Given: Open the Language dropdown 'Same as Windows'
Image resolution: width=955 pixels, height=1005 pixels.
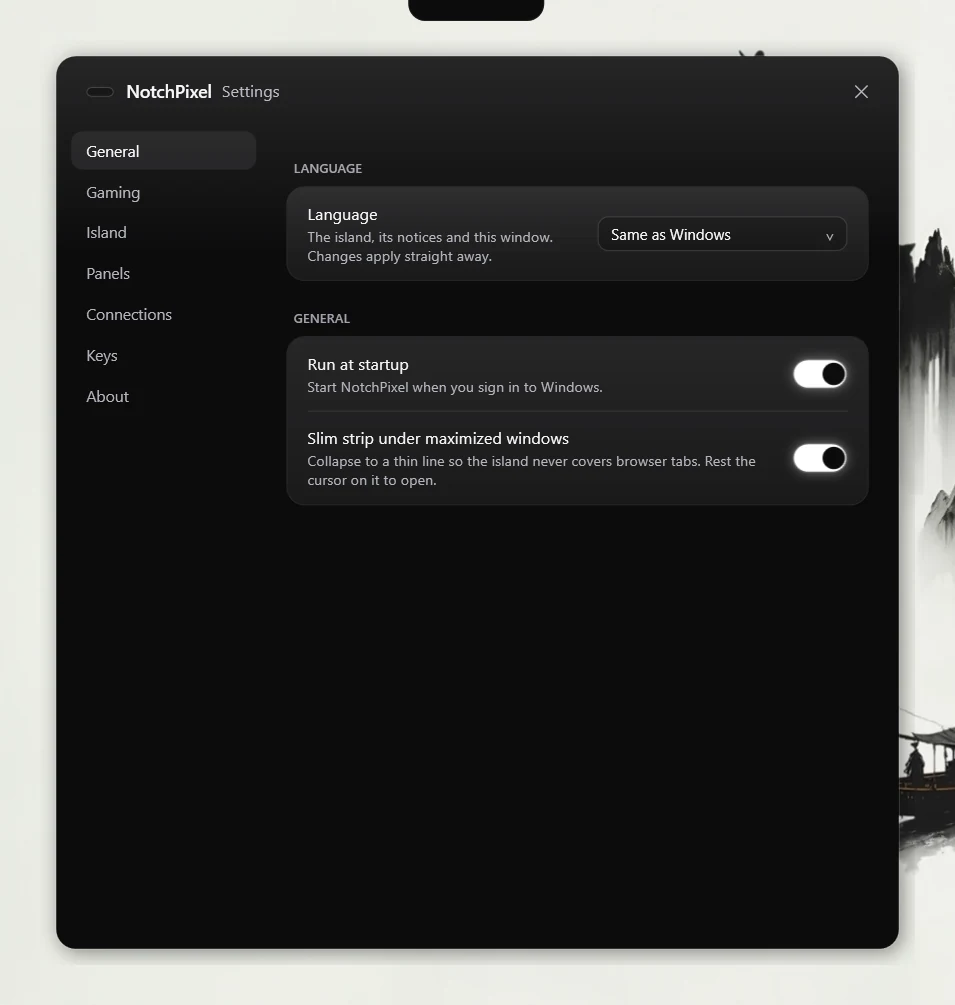Looking at the screenshot, I should point(722,235).
